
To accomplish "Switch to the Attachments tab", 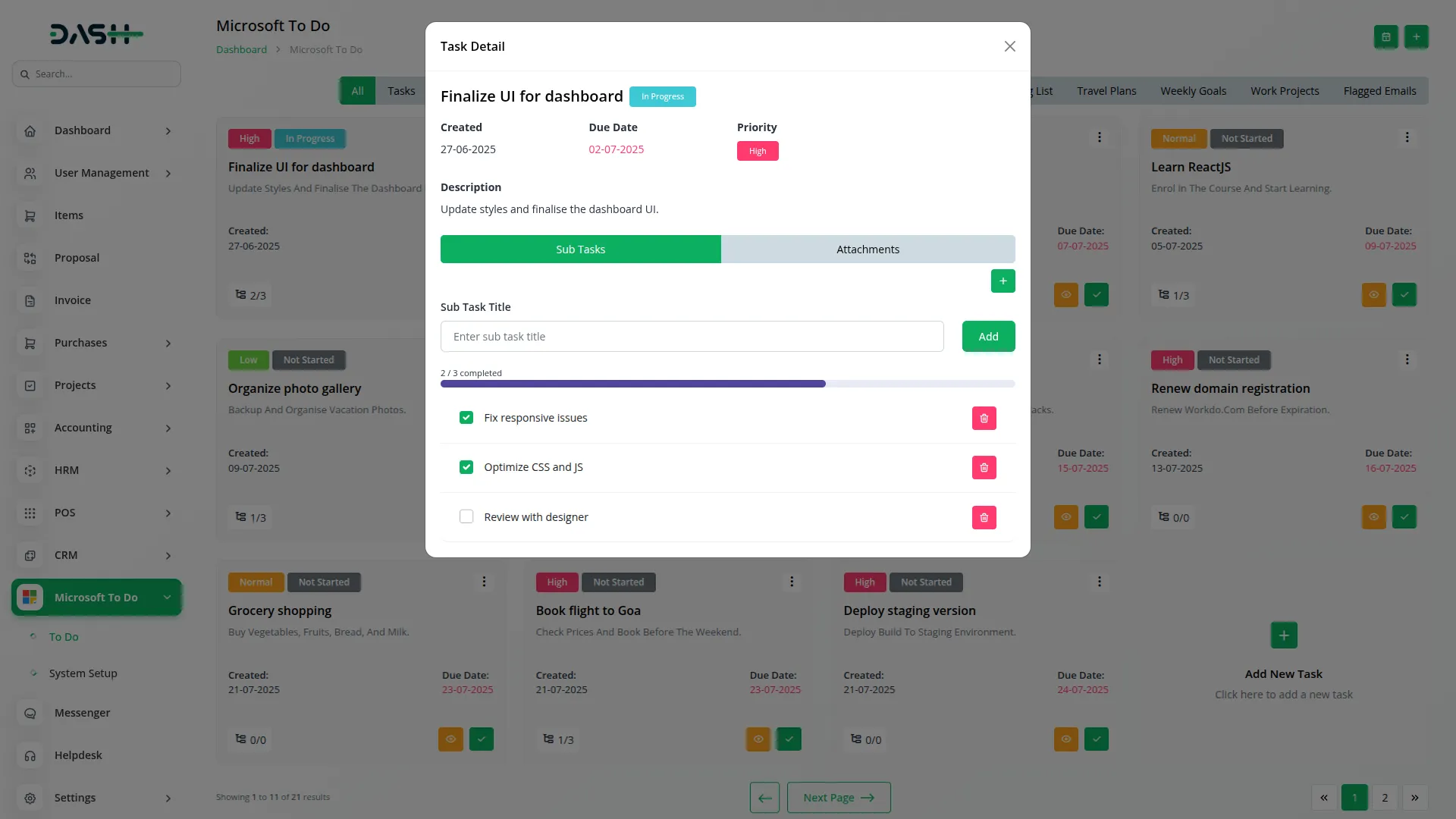I will (868, 249).
